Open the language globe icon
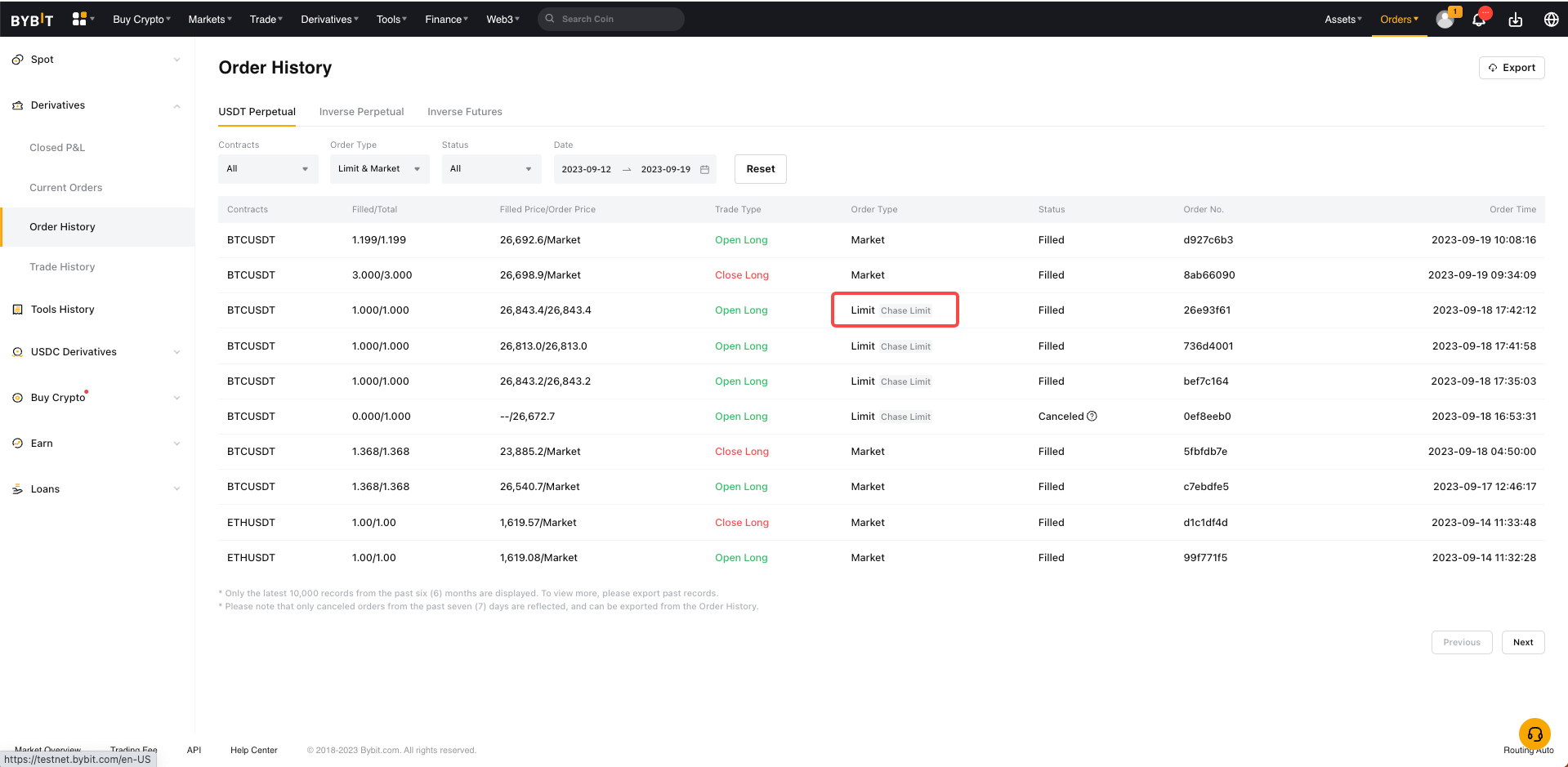1568x767 pixels. pos(1551,20)
